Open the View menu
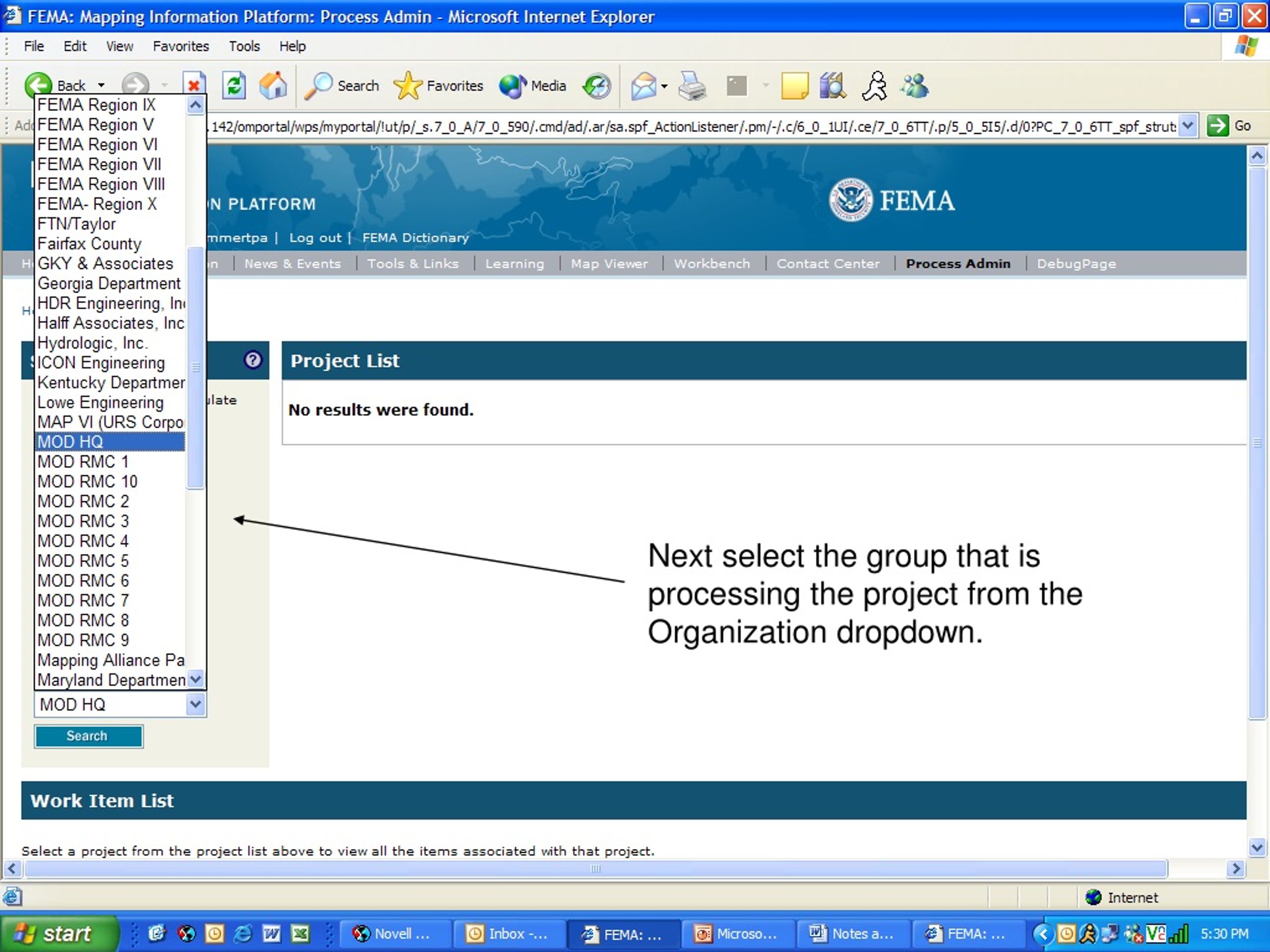 click(x=120, y=46)
